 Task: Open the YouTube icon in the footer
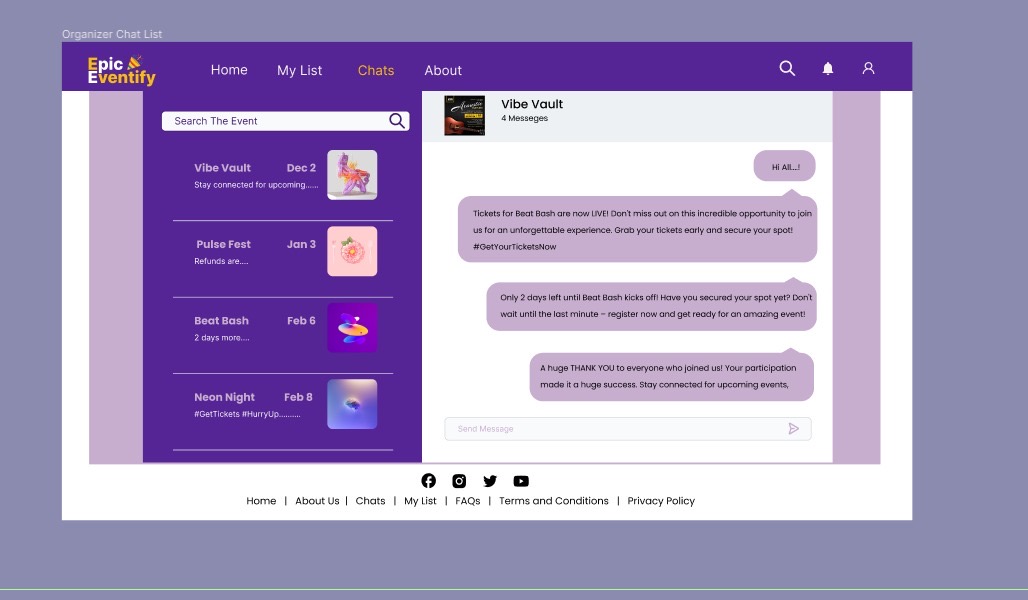click(521, 481)
